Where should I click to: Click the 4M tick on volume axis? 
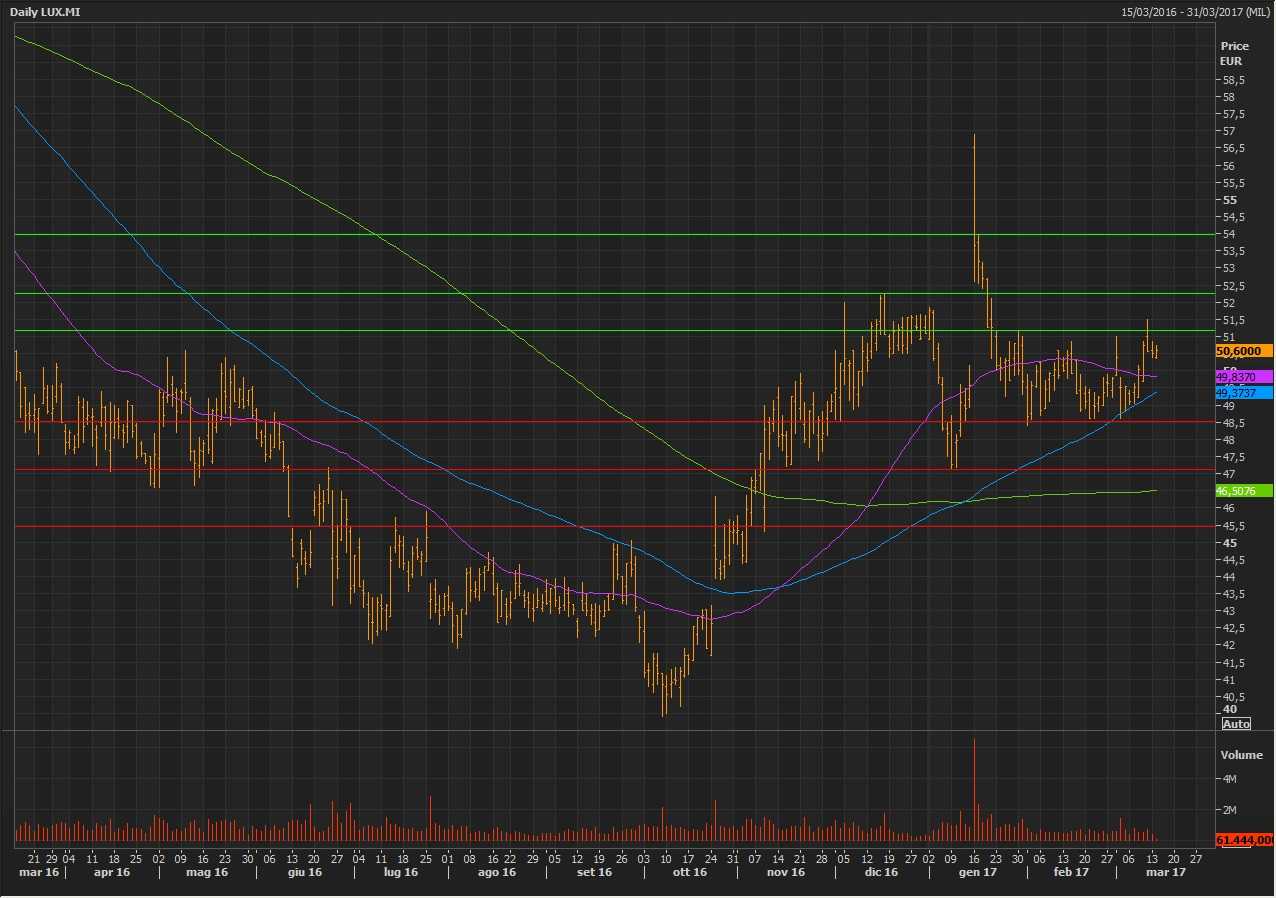pos(1229,778)
